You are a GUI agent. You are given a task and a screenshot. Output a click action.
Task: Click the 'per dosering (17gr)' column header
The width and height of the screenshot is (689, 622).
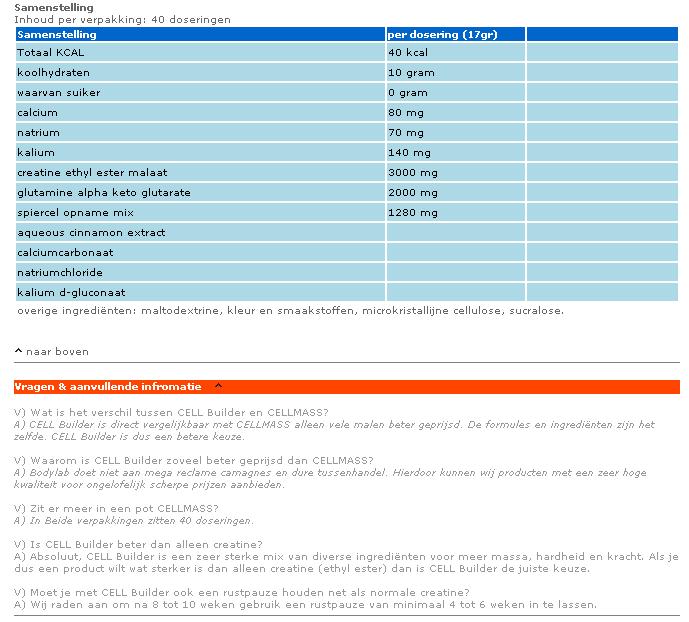click(x=442, y=35)
